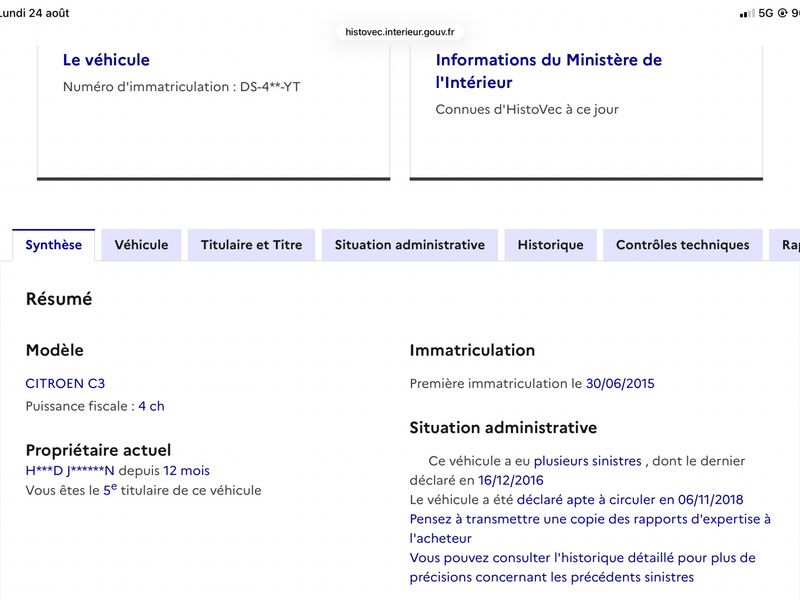800x600 pixels.
Task: Open the partially visible Rap… tab
Action: click(x=785, y=245)
